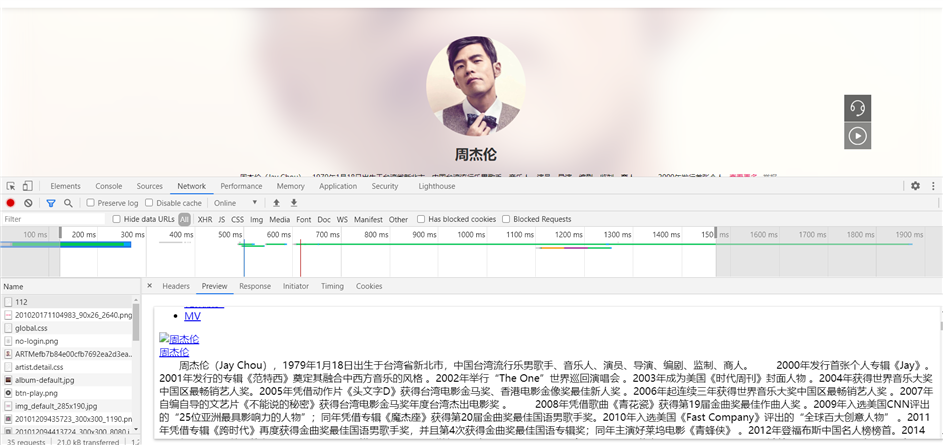The image size is (943, 445).
Task: Click the floating play button icon
Action: tap(858, 137)
